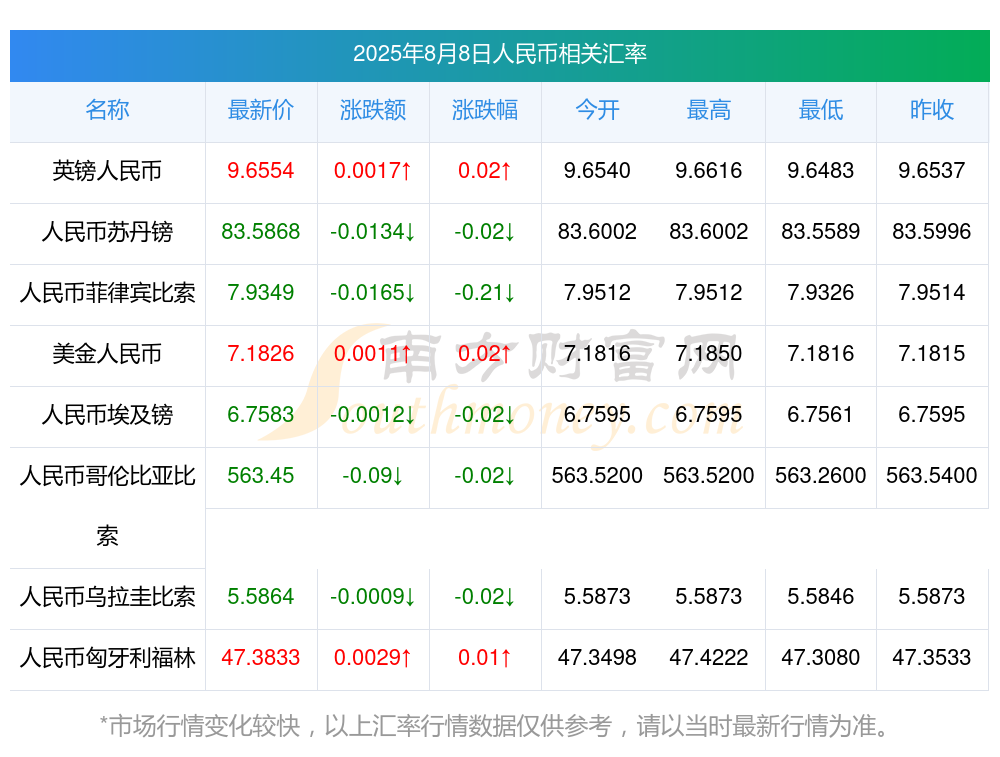Click the '名称' column header
The image size is (1000, 757).
(107, 110)
